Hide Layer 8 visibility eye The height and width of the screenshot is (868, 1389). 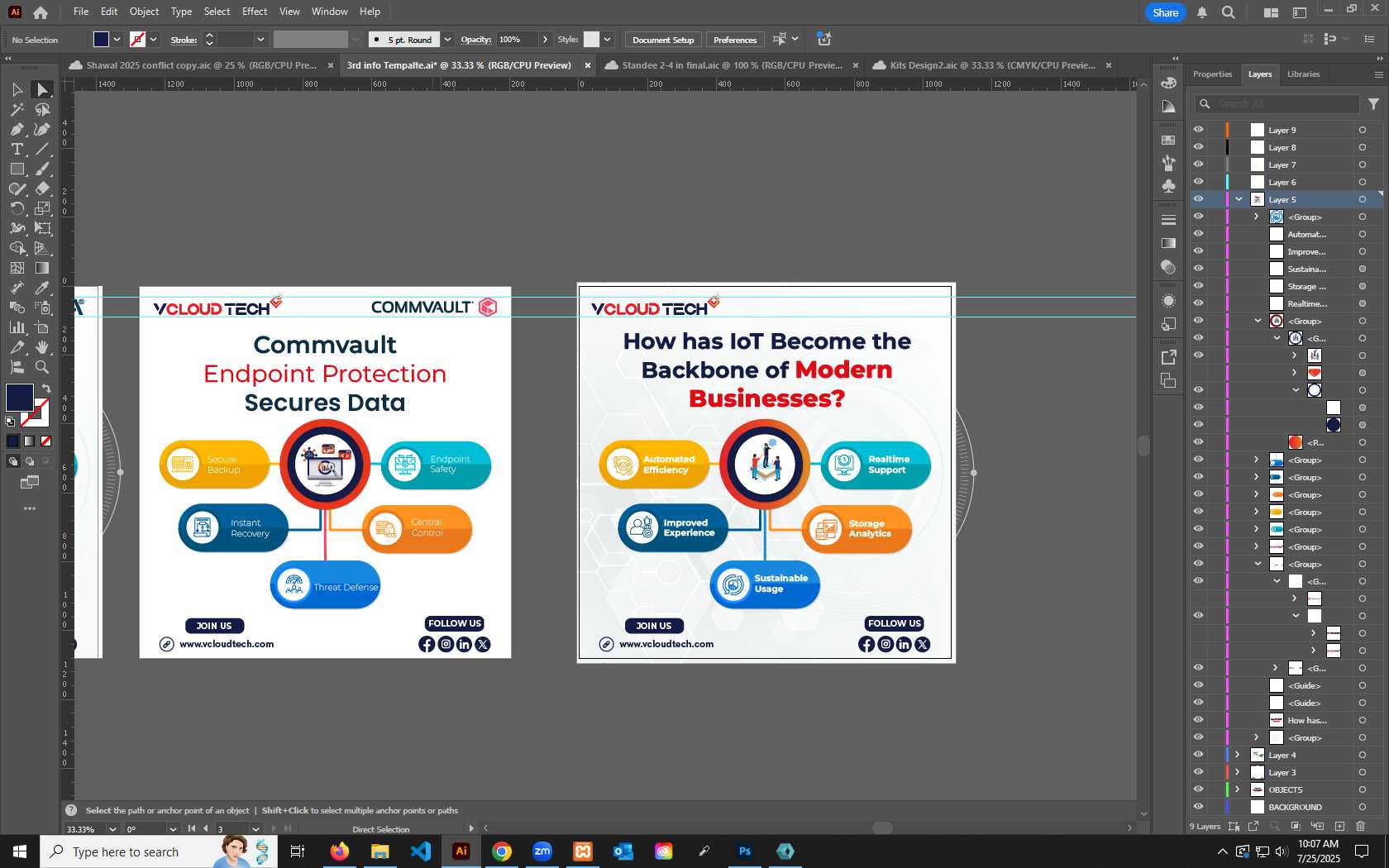click(x=1198, y=147)
